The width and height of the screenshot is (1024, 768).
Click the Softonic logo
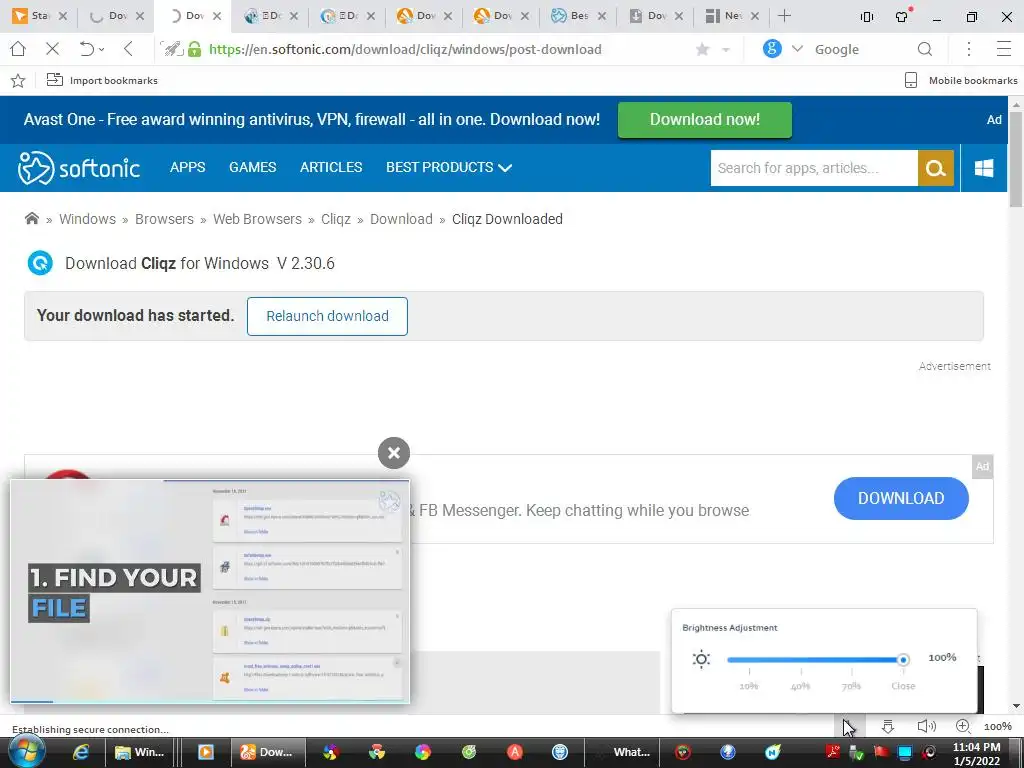coord(78,168)
